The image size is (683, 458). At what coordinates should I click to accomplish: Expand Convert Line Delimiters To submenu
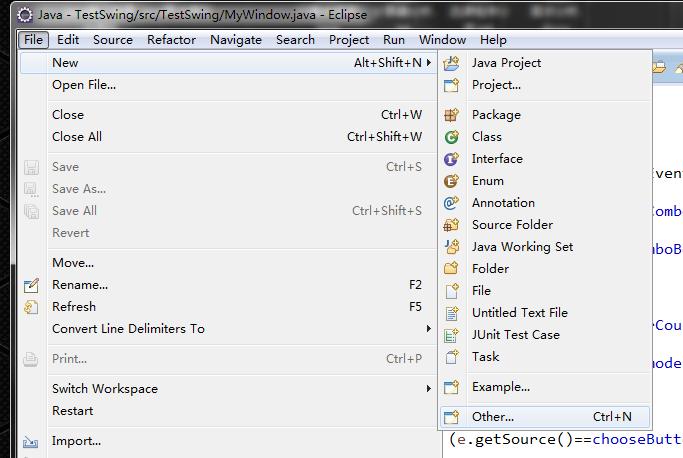[429, 329]
